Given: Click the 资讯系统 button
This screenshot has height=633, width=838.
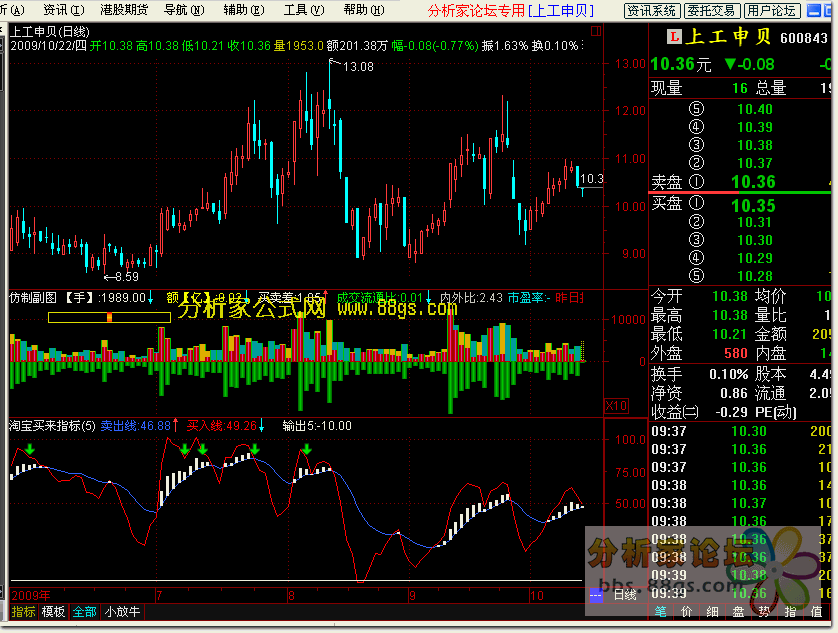Looking at the screenshot, I should point(652,11).
